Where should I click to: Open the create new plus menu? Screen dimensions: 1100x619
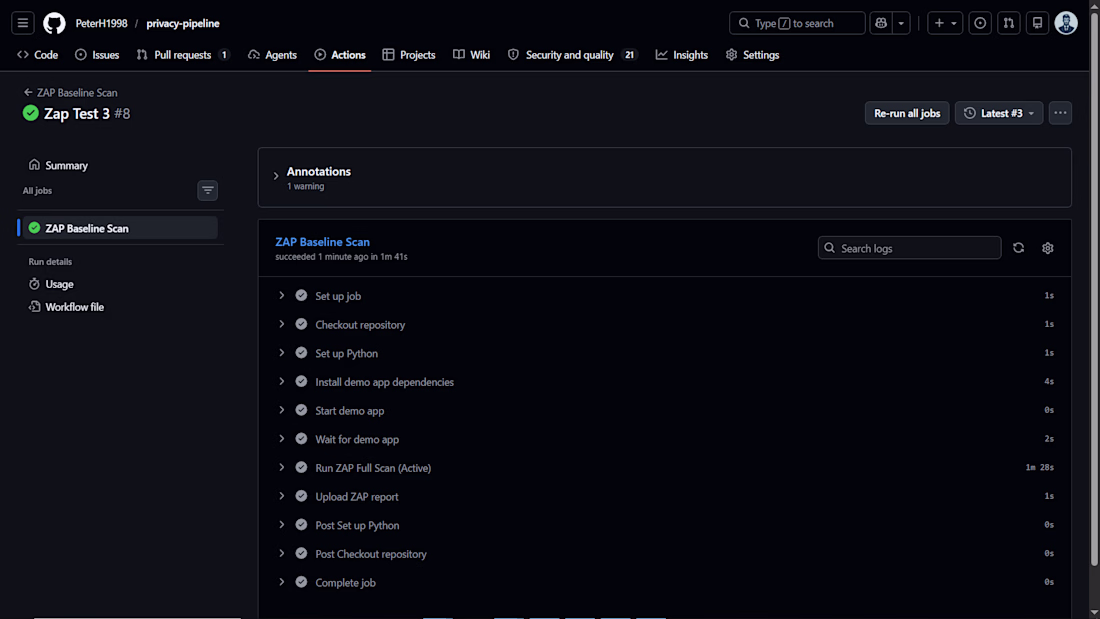click(x=945, y=23)
